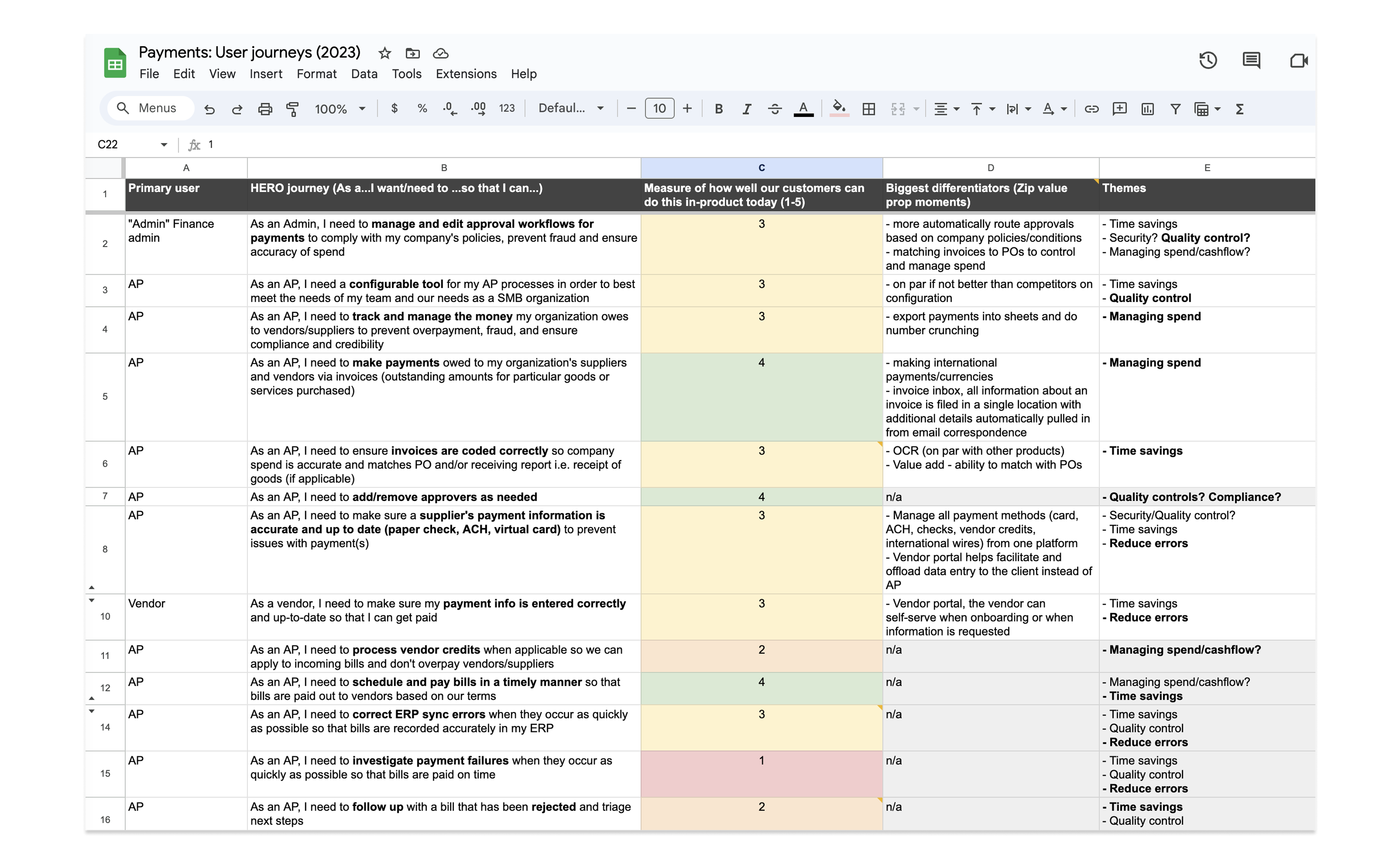The width and height of the screenshot is (1400, 864).
Task: Open the borders tool
Action: pos(868,109)
